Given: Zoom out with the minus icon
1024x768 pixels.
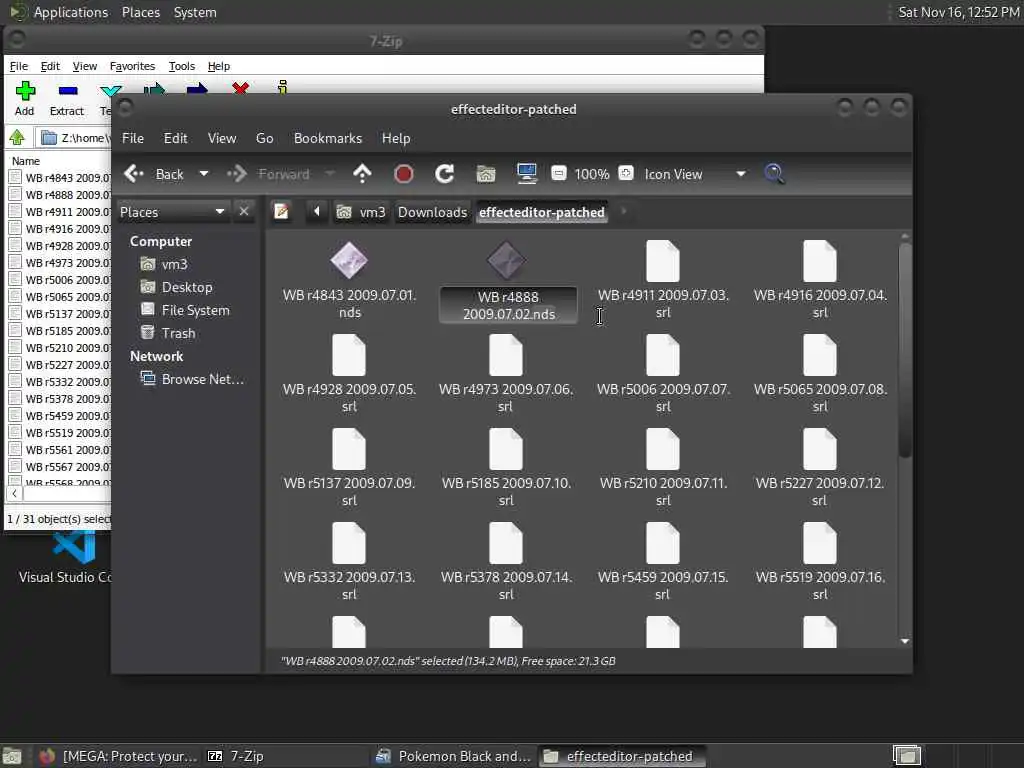Looking at the screenshot, I should (x=558, y=173).
